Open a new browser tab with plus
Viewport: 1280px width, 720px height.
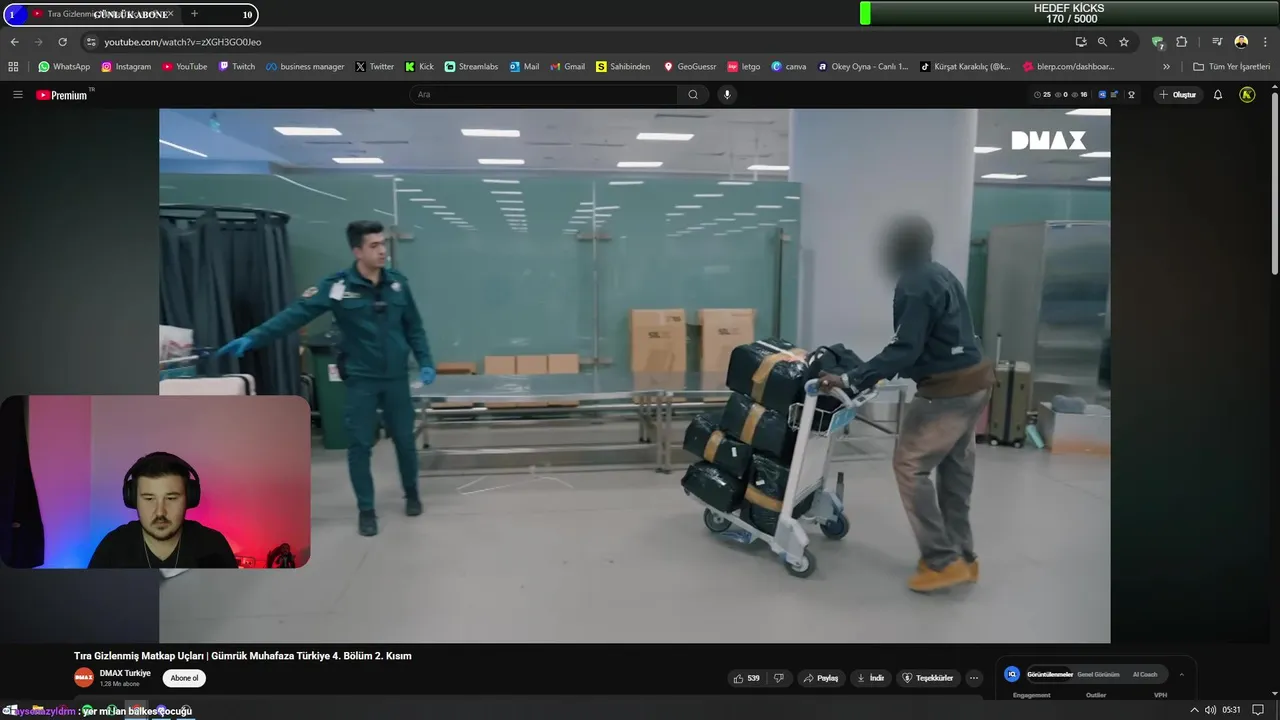(194, 14)
